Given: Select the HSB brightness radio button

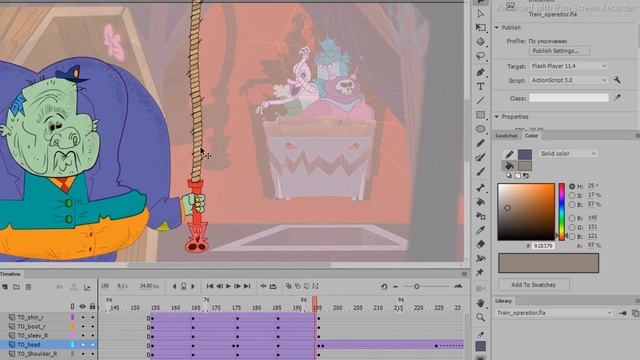Looking at the screenshot, I should [572, 204].
